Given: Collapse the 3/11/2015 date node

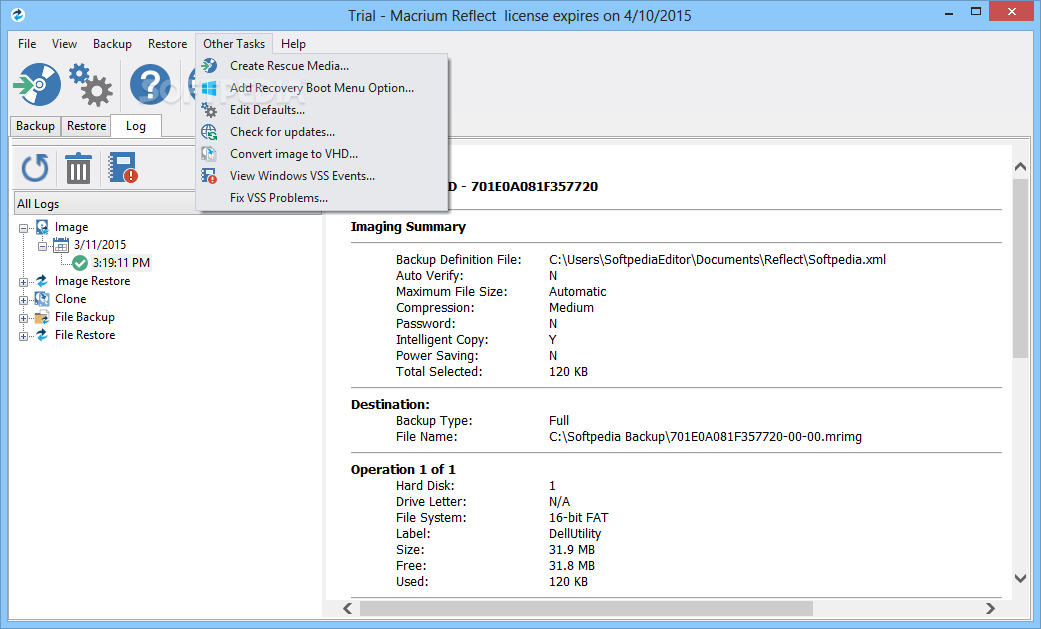Looking at the screenshot, I should pyautogui.click(x=42, y=246).
